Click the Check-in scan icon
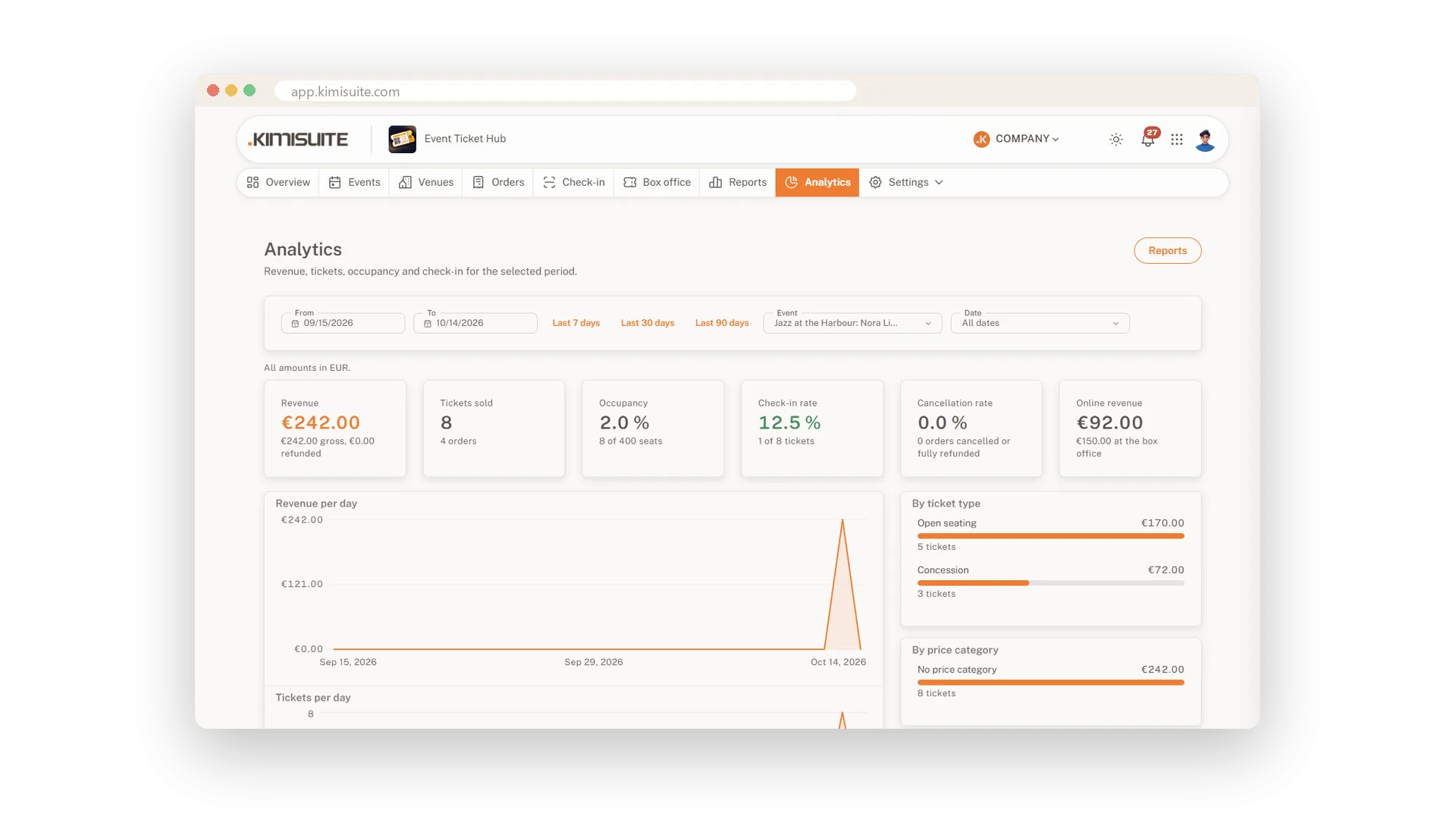 tap(549, 183)
